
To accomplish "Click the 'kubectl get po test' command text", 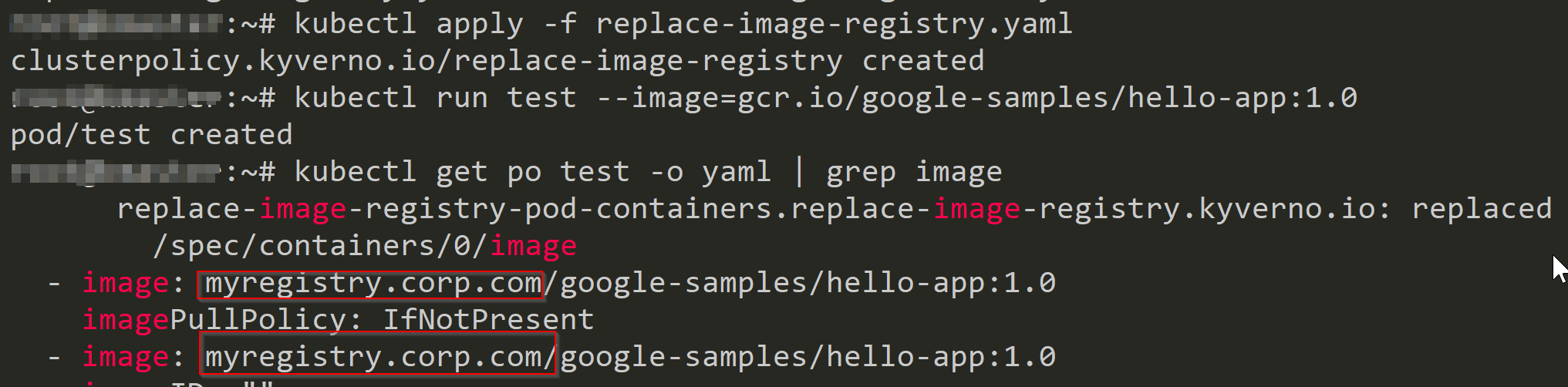I will point(461,172).
